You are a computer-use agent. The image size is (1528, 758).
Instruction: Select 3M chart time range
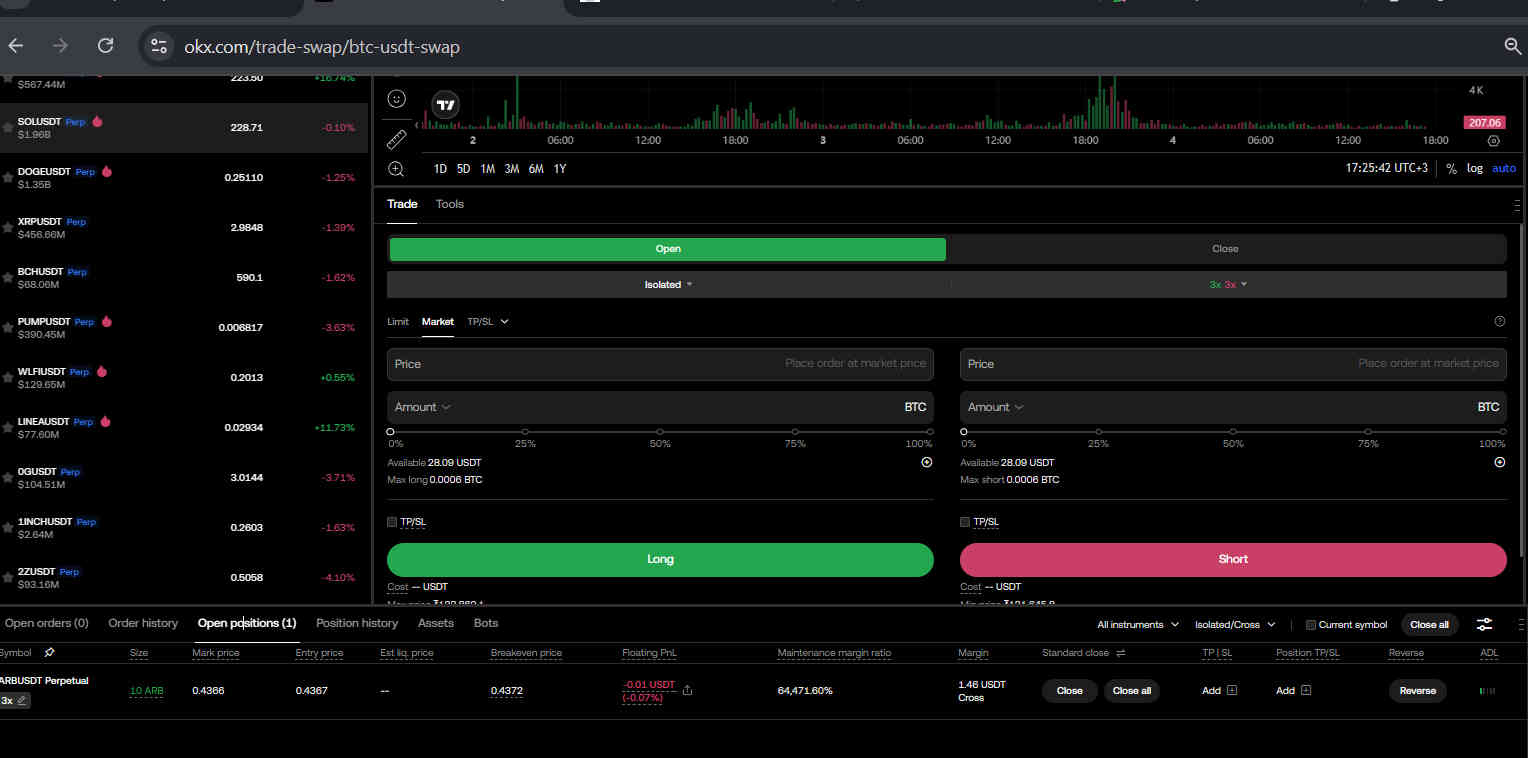point(512,169)
